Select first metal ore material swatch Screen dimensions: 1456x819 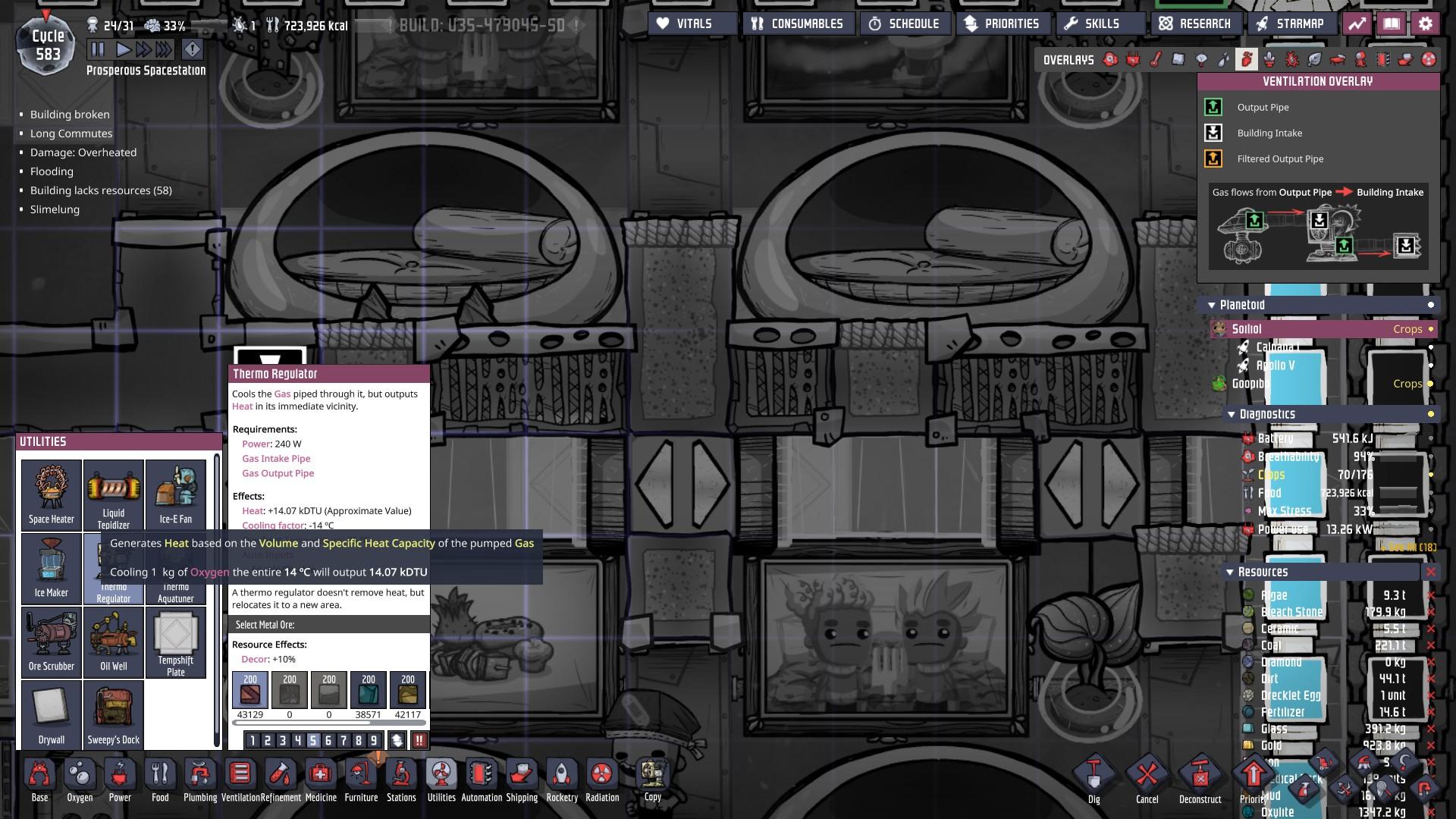(249, 690)
